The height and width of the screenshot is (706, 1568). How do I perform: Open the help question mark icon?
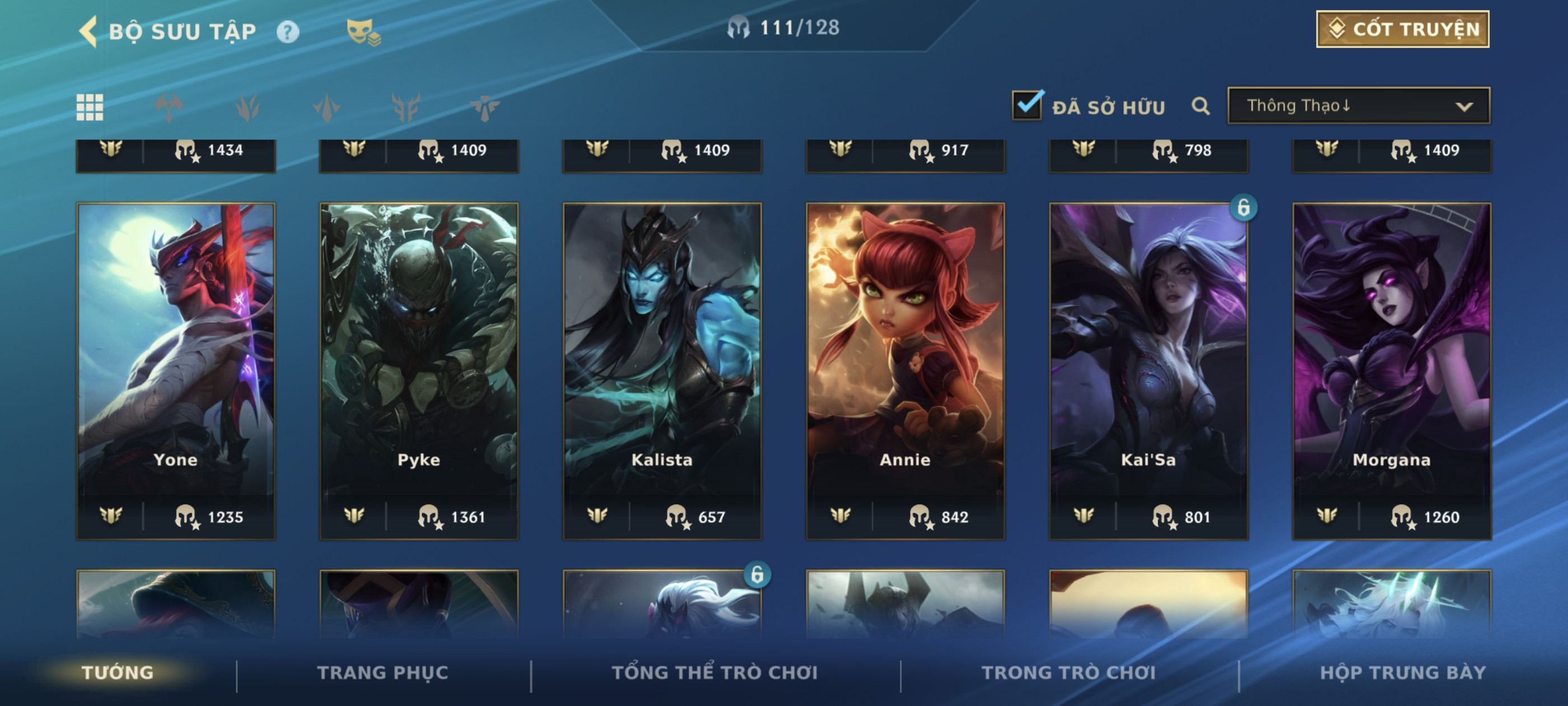[288, 32]
